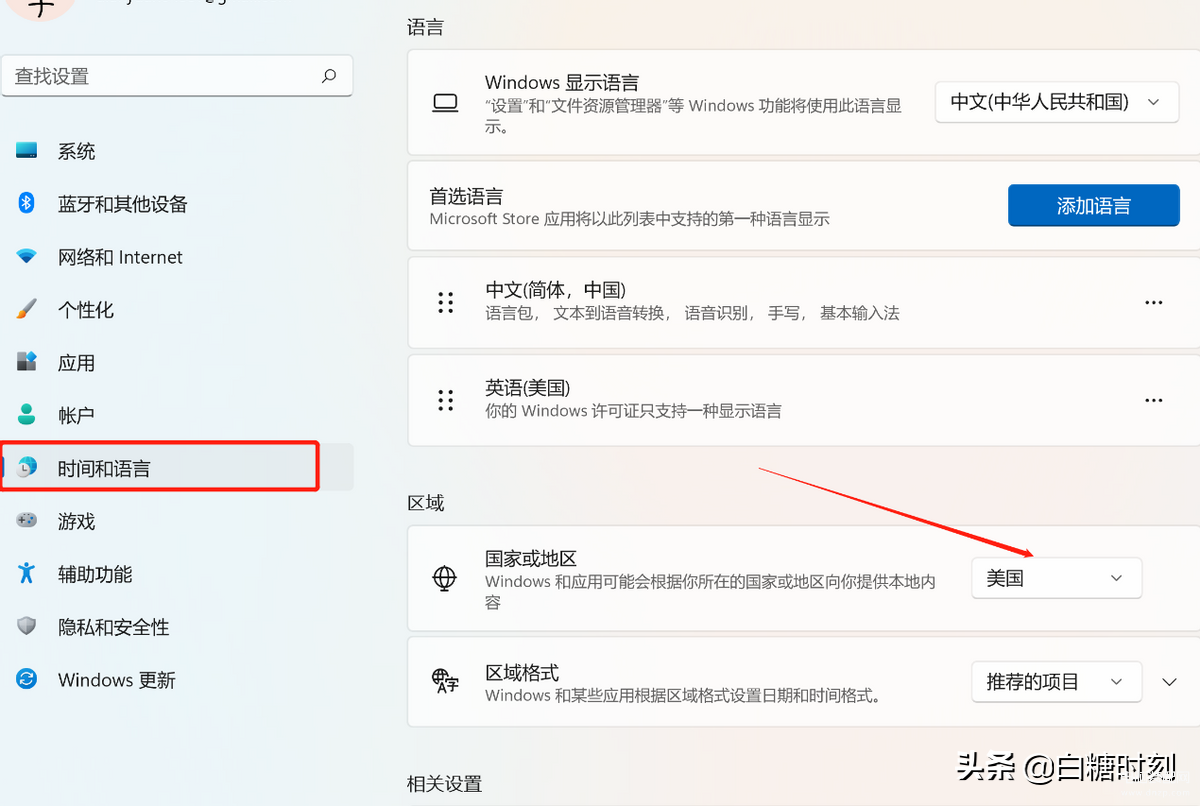Screen dimensions: 1200x806
Task: Click the personalization paintbrush icon
Action: 27,309
